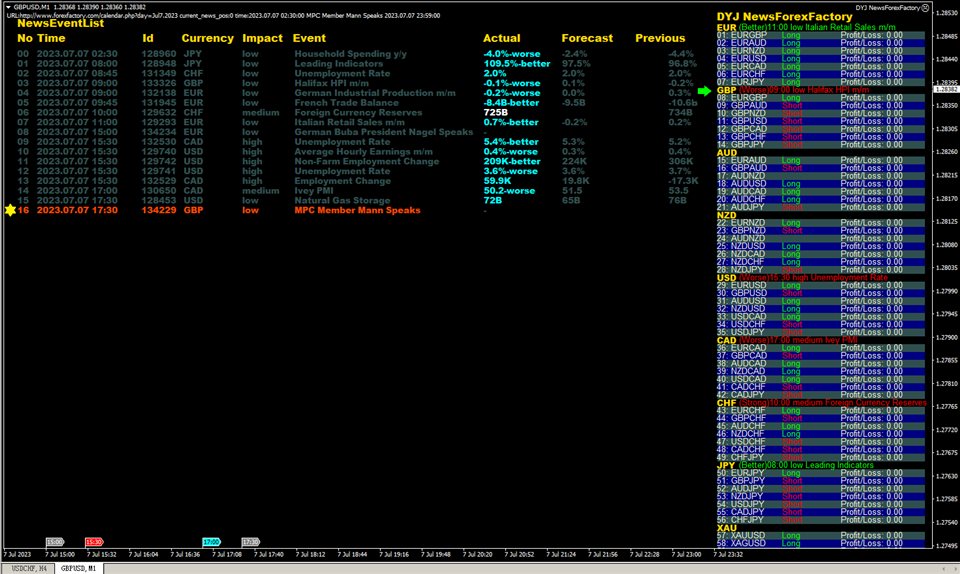Select pair row 57: XAUUSD
Screen dimensions: 960x574
click(820, 535)
